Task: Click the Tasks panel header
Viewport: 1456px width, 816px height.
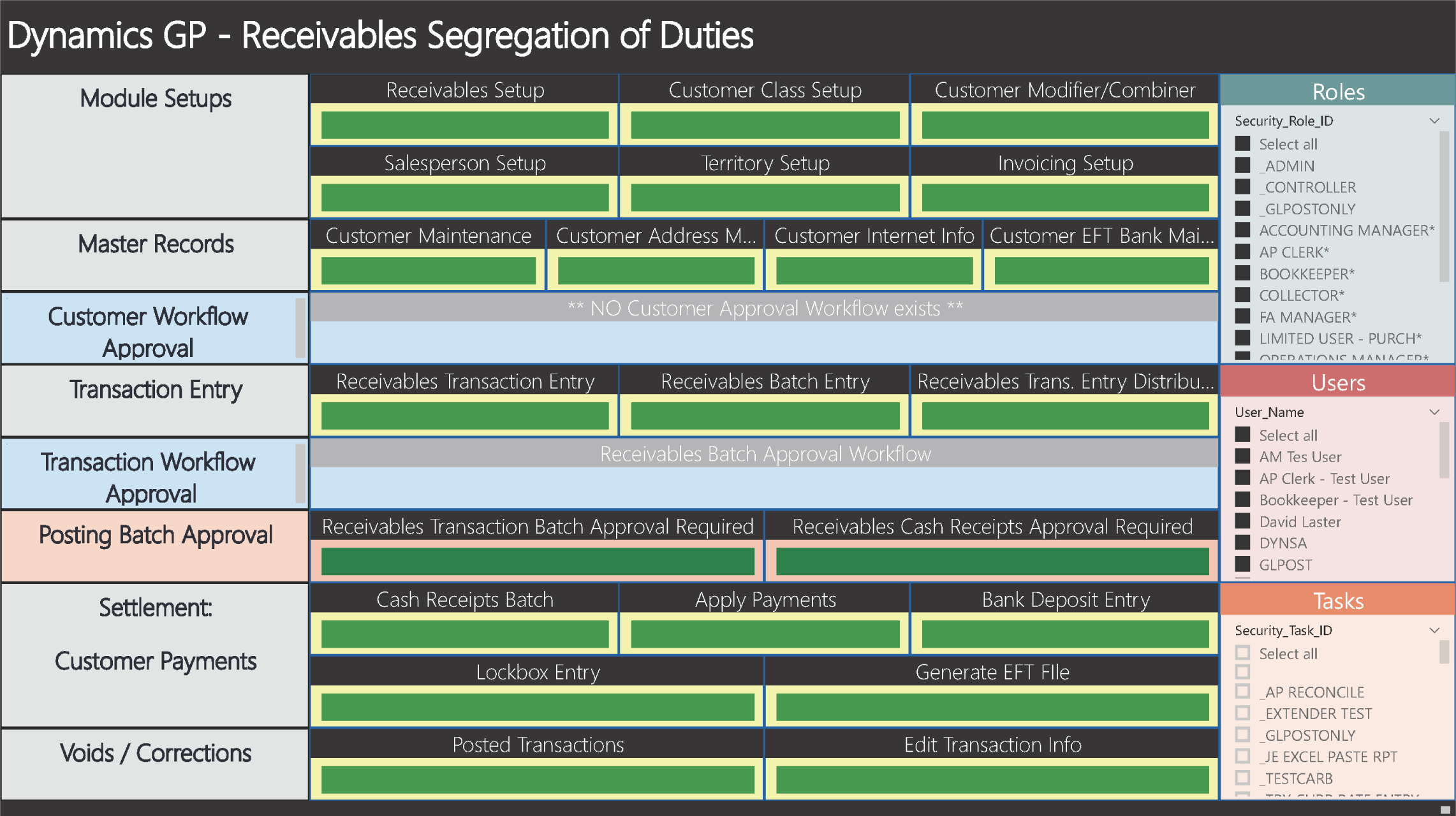Action: coord(1337,601)
